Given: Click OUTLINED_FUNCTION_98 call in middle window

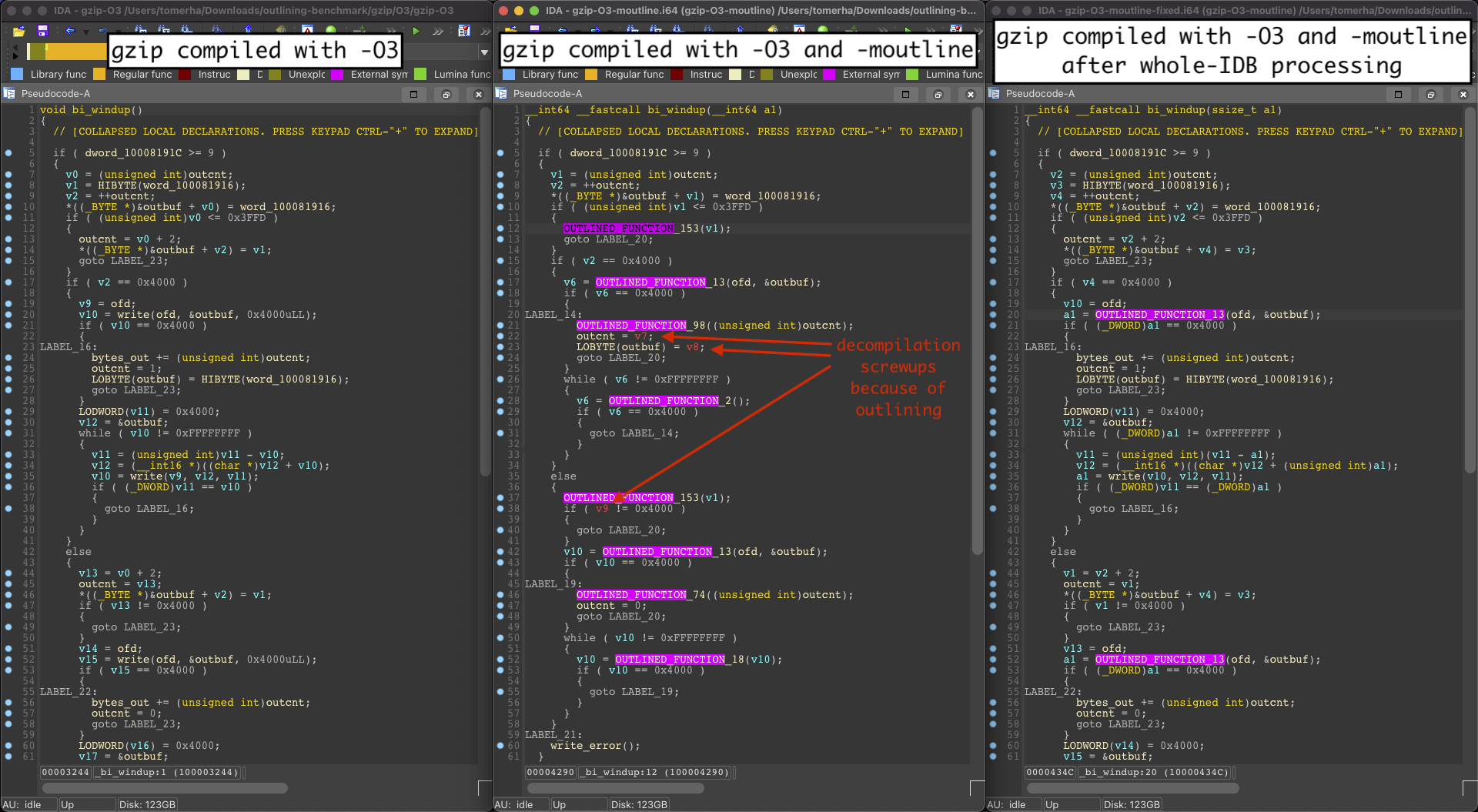Looking at the screenshot, I should (x=641, y=326).
